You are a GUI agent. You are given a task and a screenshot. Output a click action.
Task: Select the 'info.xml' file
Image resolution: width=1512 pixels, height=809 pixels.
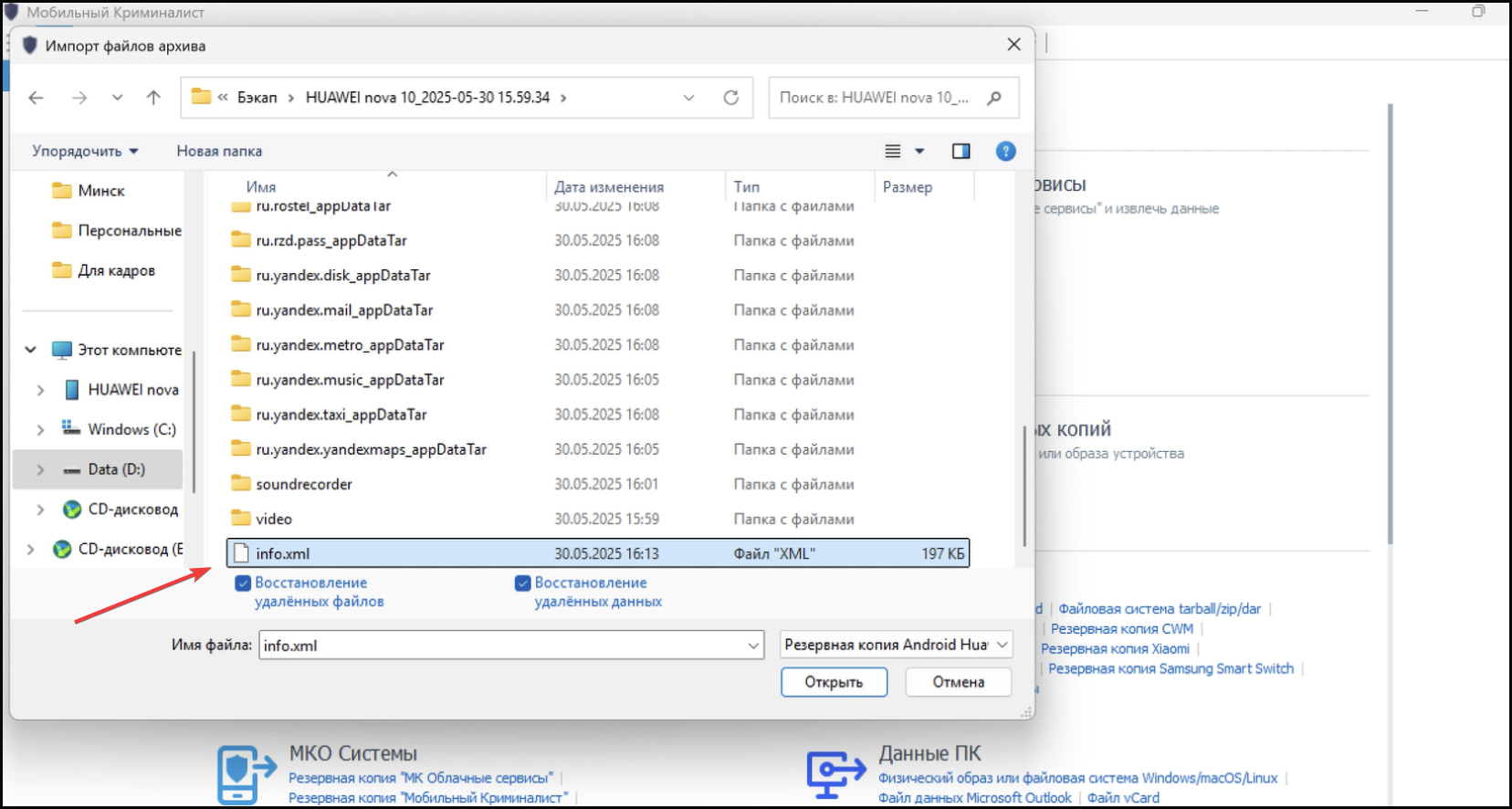598,553
